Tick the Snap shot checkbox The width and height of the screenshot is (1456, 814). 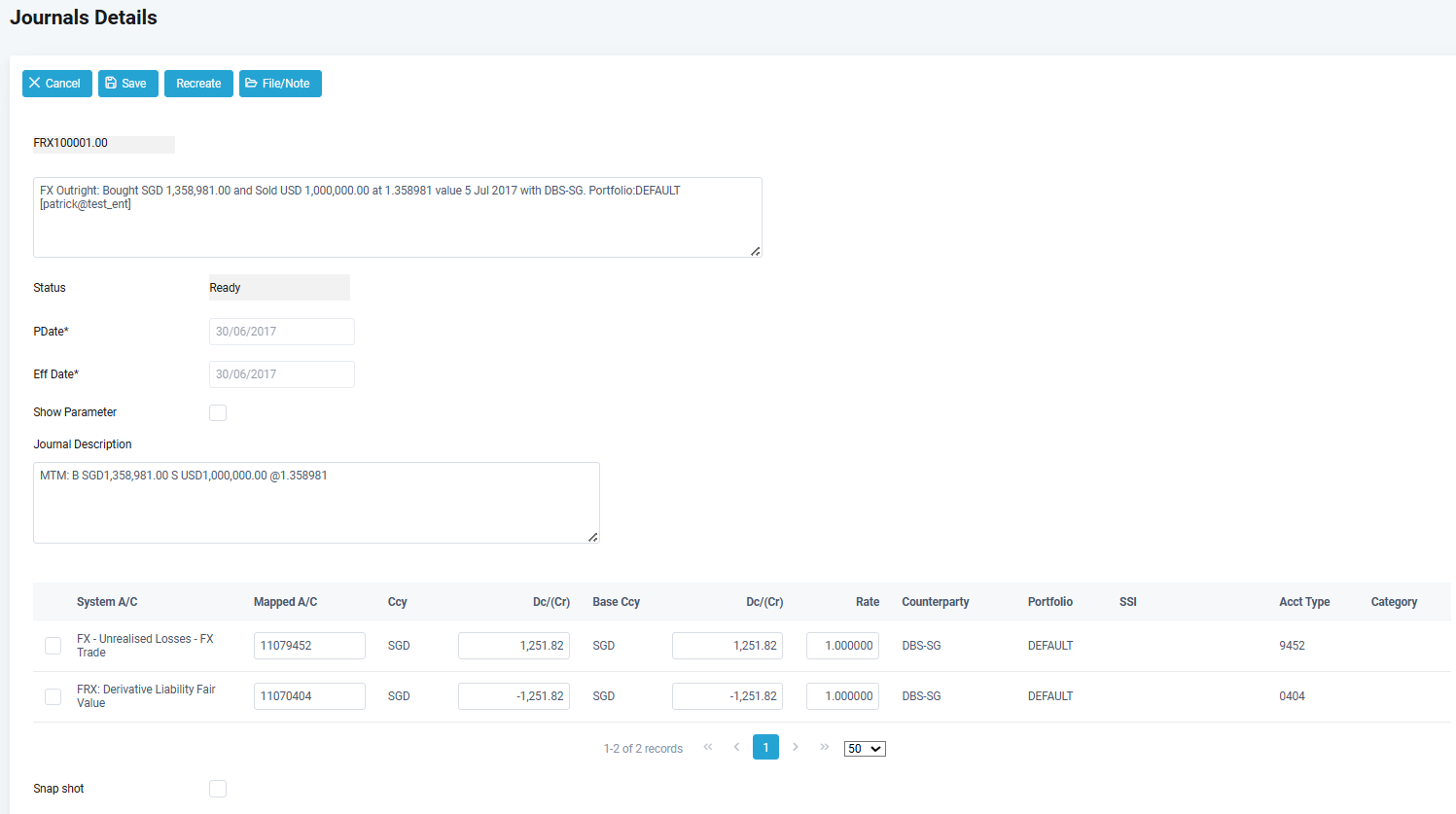pyautogui.click(x=218, y=789)
